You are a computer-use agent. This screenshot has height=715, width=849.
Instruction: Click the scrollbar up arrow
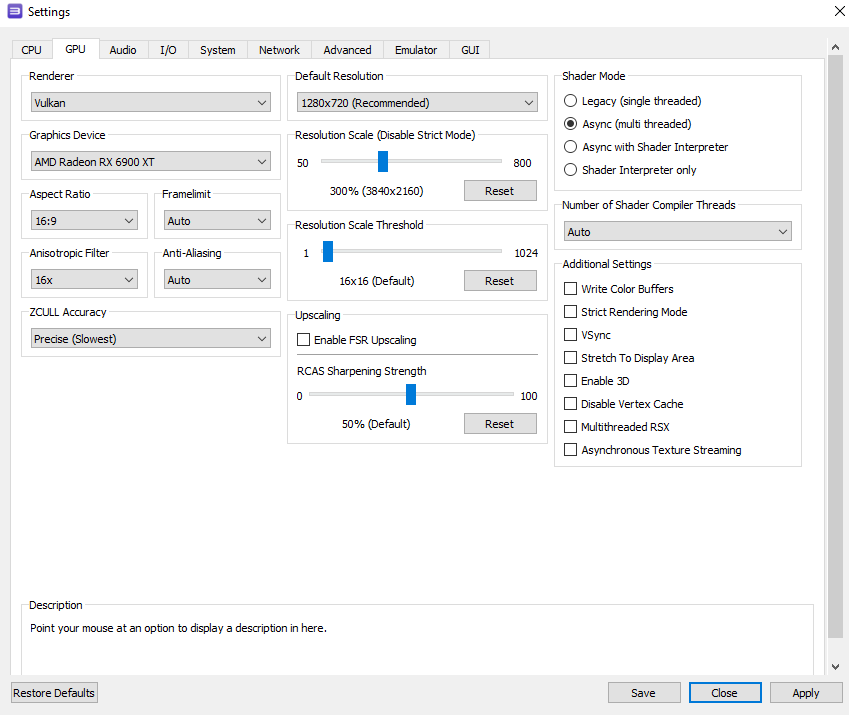835,47
